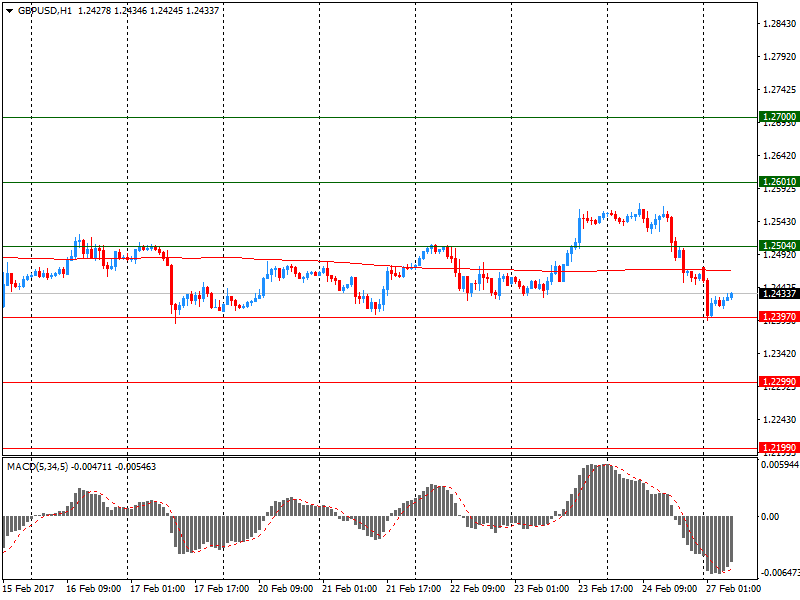Select the 1.25430 price scale value
800x600 pixels.
point(780,221)
